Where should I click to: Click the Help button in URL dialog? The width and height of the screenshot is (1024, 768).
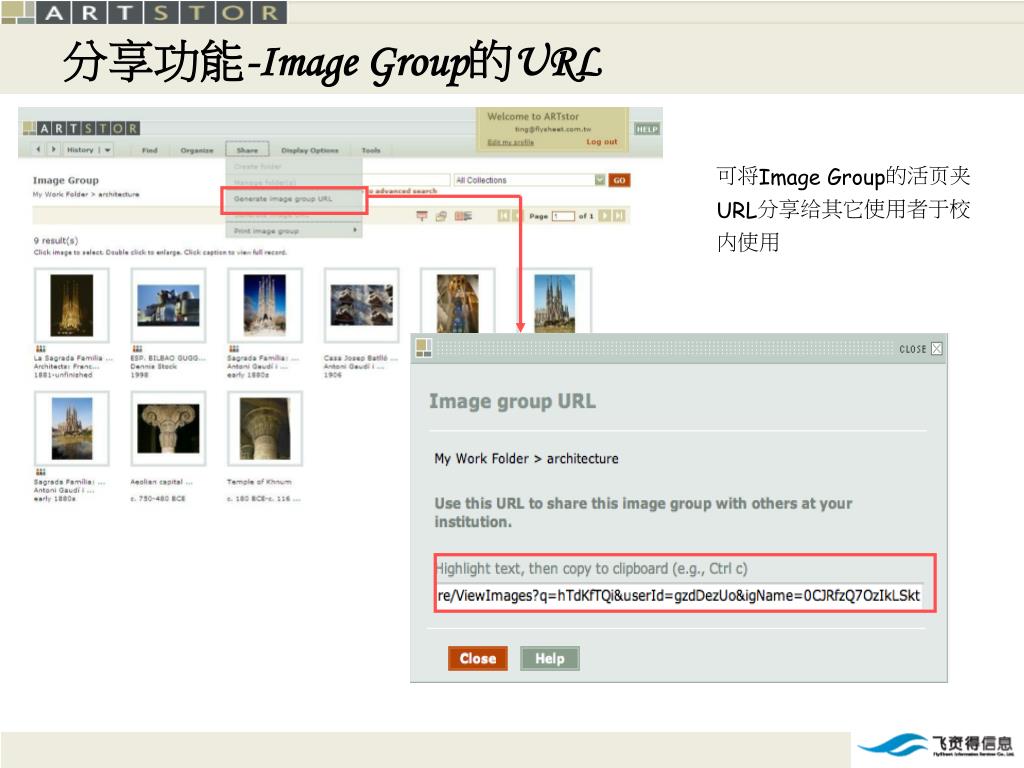tap(549, 658)
